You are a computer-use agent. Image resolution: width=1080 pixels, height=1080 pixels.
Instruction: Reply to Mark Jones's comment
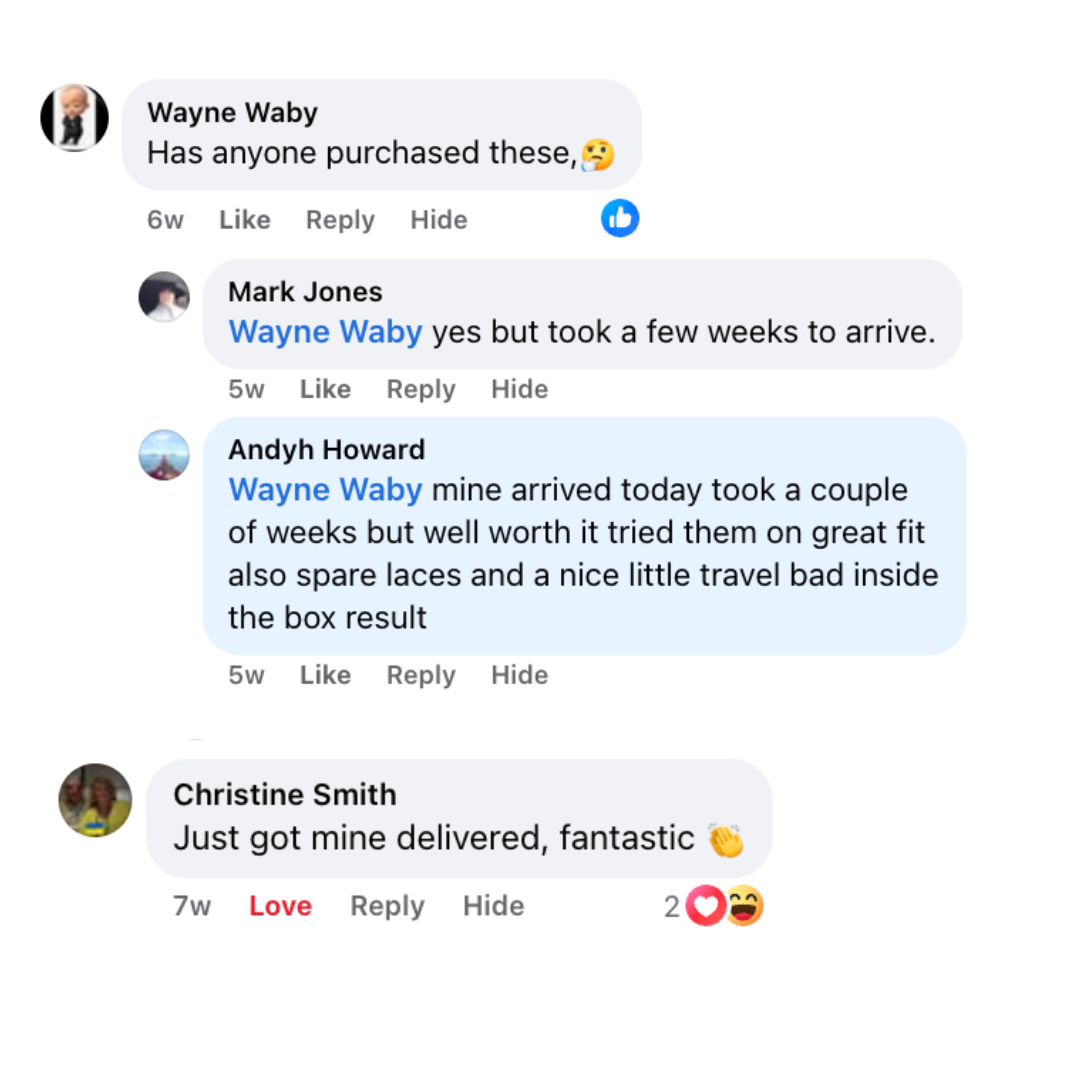[421, 389]
